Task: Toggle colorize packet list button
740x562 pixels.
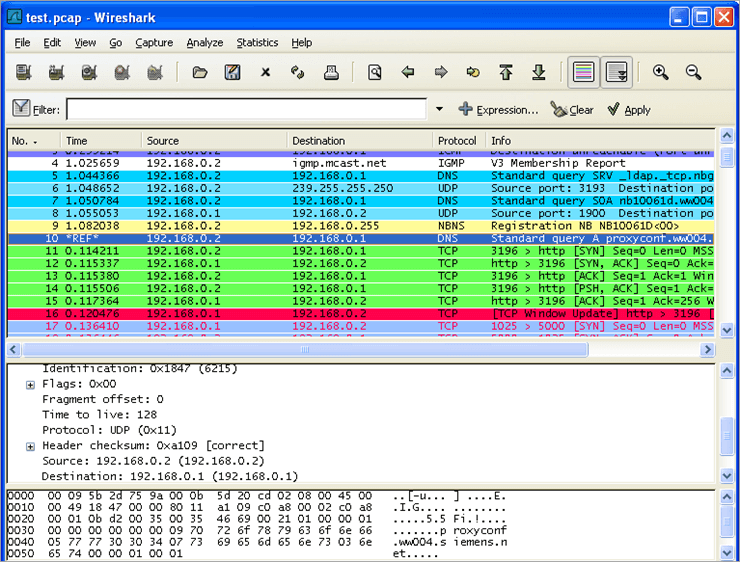Action: point(584,72)
